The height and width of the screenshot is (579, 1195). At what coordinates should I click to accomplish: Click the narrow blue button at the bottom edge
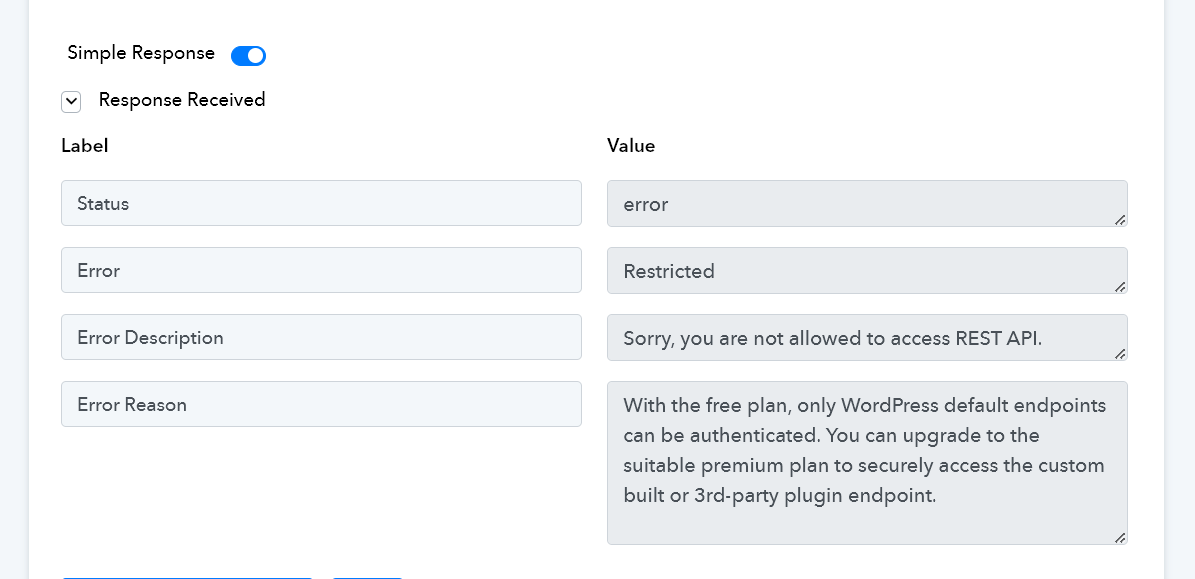pyautogui.click(x=367, y=577)
